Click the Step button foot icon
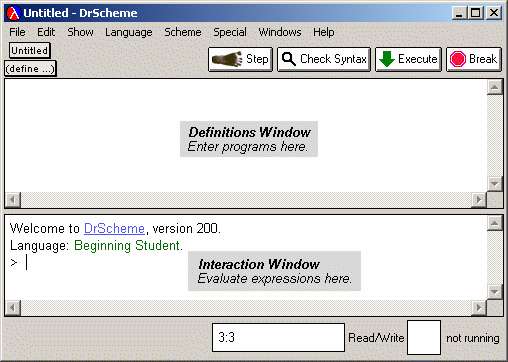The height and width of the screenshot is (362, 508). pos(227,59)
